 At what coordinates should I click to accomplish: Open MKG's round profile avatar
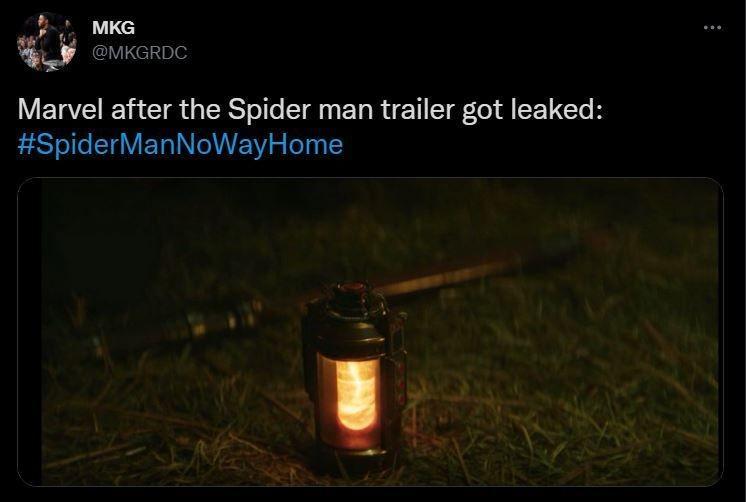[47, 42]
